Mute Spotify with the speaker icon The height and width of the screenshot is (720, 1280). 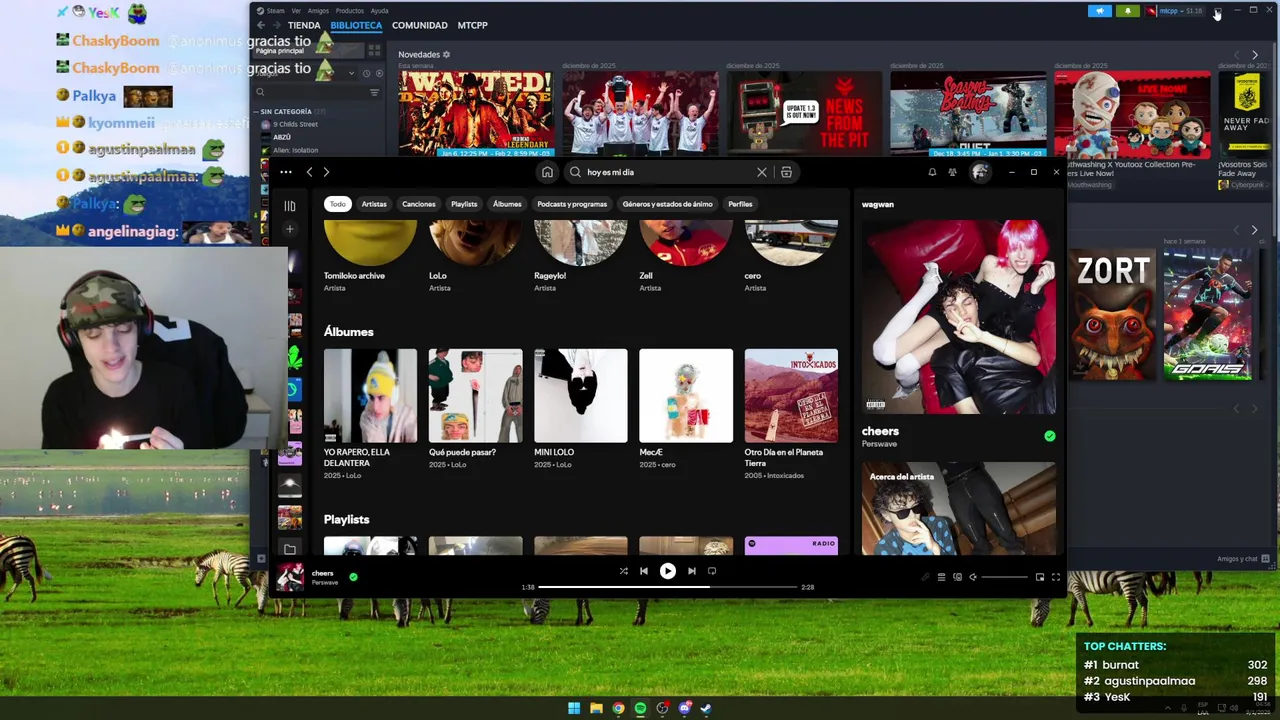pos(973,577)
